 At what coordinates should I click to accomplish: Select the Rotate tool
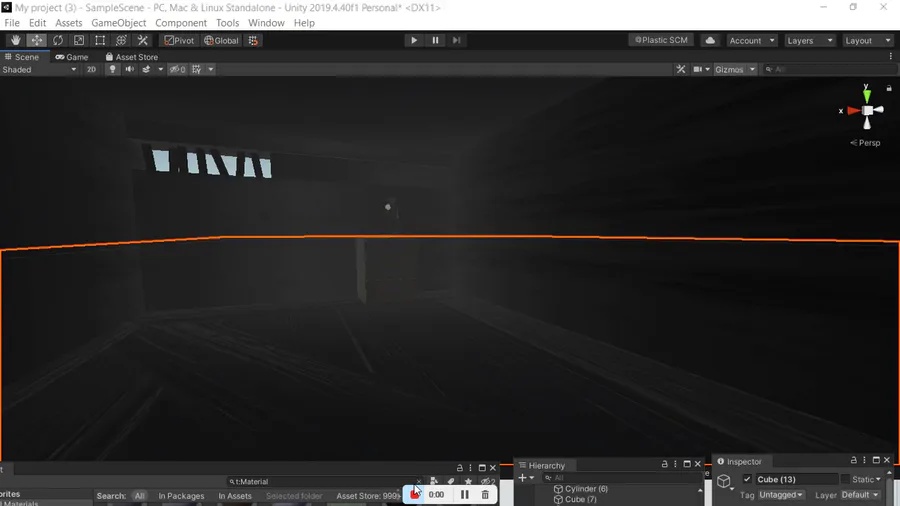pos(58,40)
